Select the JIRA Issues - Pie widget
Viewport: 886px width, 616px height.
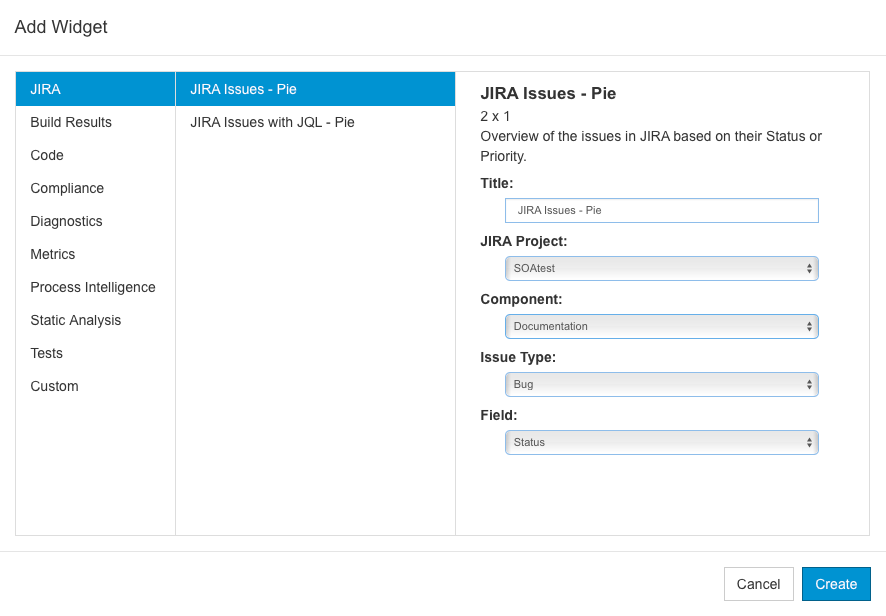[315, 89]
